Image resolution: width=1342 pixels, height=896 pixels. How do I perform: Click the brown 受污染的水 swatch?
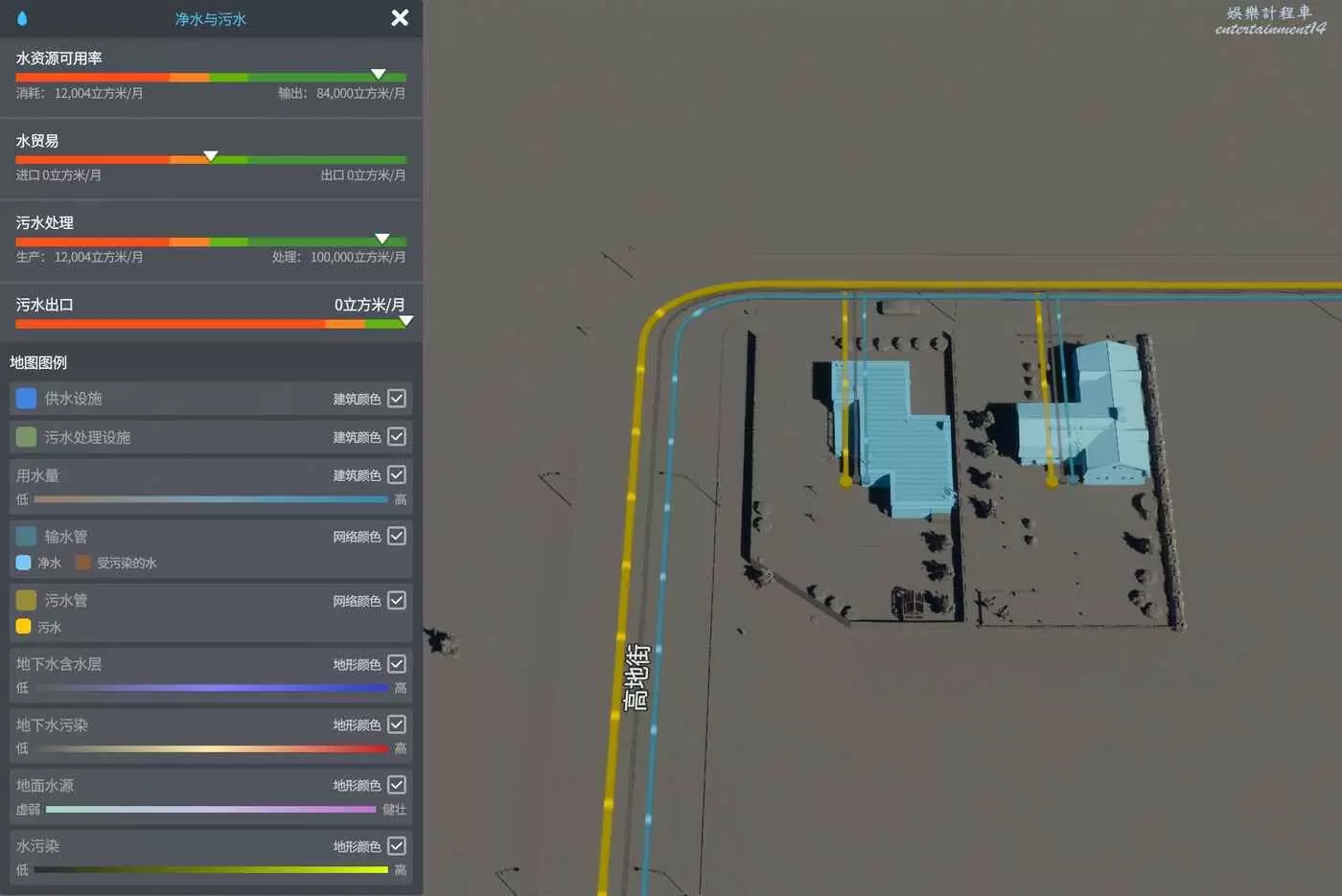point(83,563)
